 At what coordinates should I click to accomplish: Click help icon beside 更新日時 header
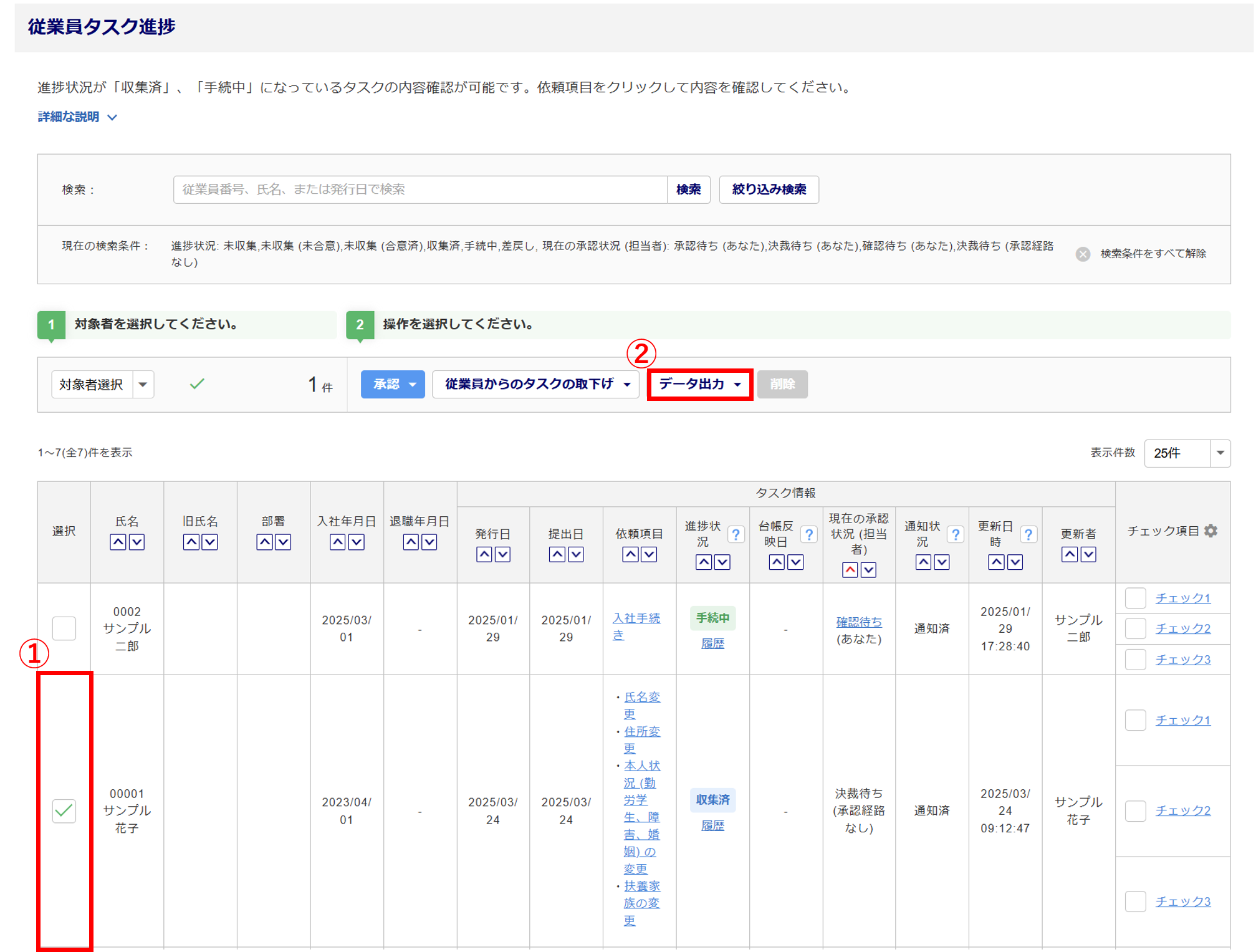1028,534
